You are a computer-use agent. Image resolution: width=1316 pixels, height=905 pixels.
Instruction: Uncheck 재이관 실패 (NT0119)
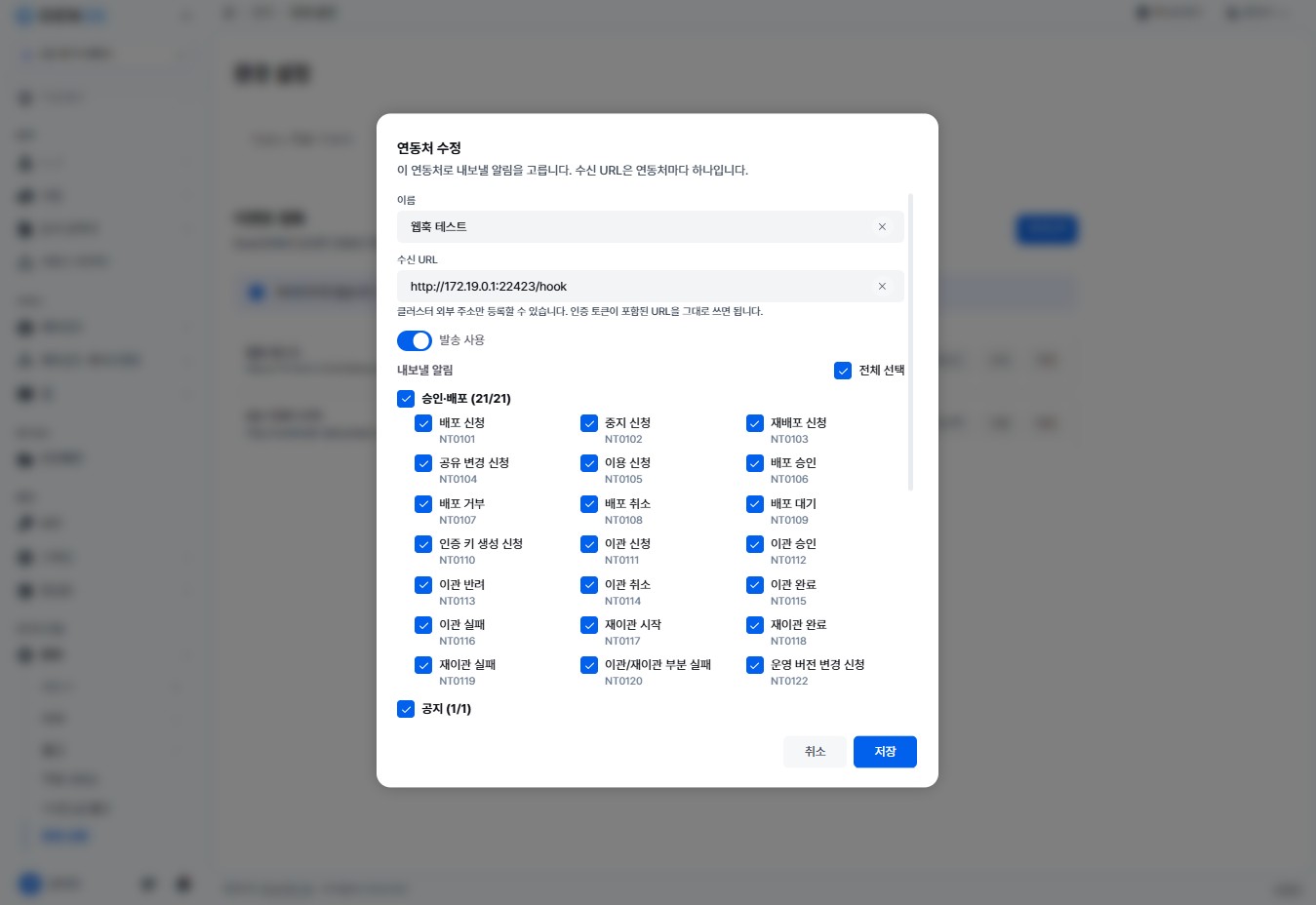pyautogui.click(x=423, y=665)
